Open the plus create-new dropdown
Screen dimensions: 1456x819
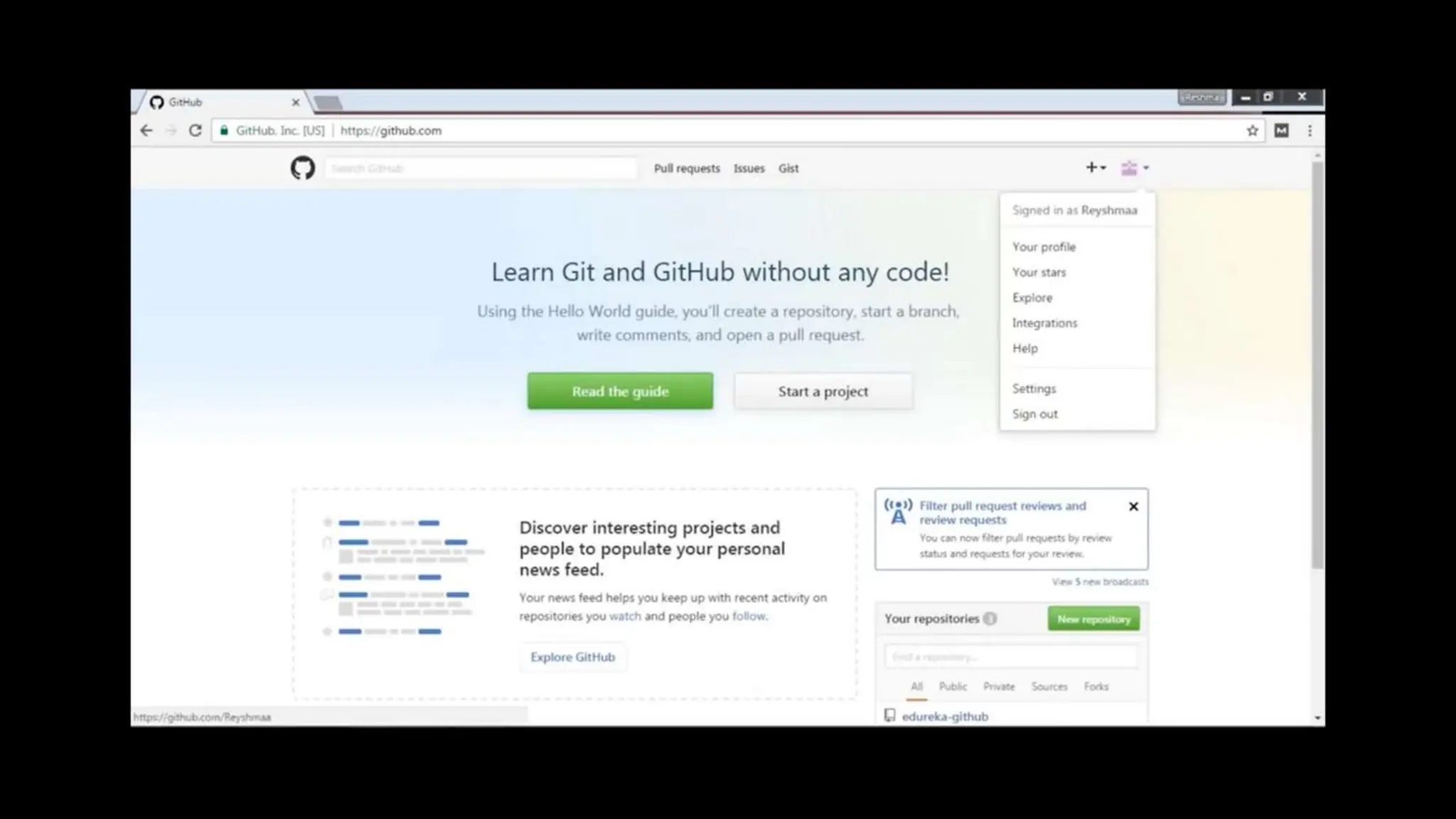(1096, 168)
